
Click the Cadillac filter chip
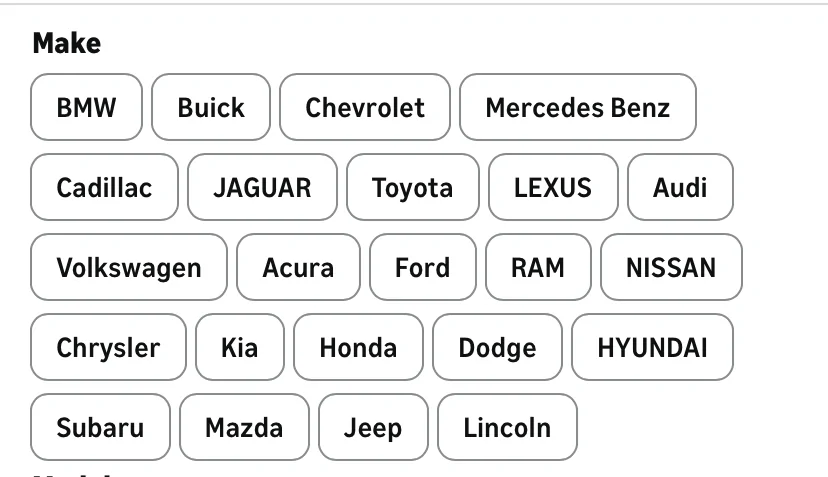pos(104,188)
